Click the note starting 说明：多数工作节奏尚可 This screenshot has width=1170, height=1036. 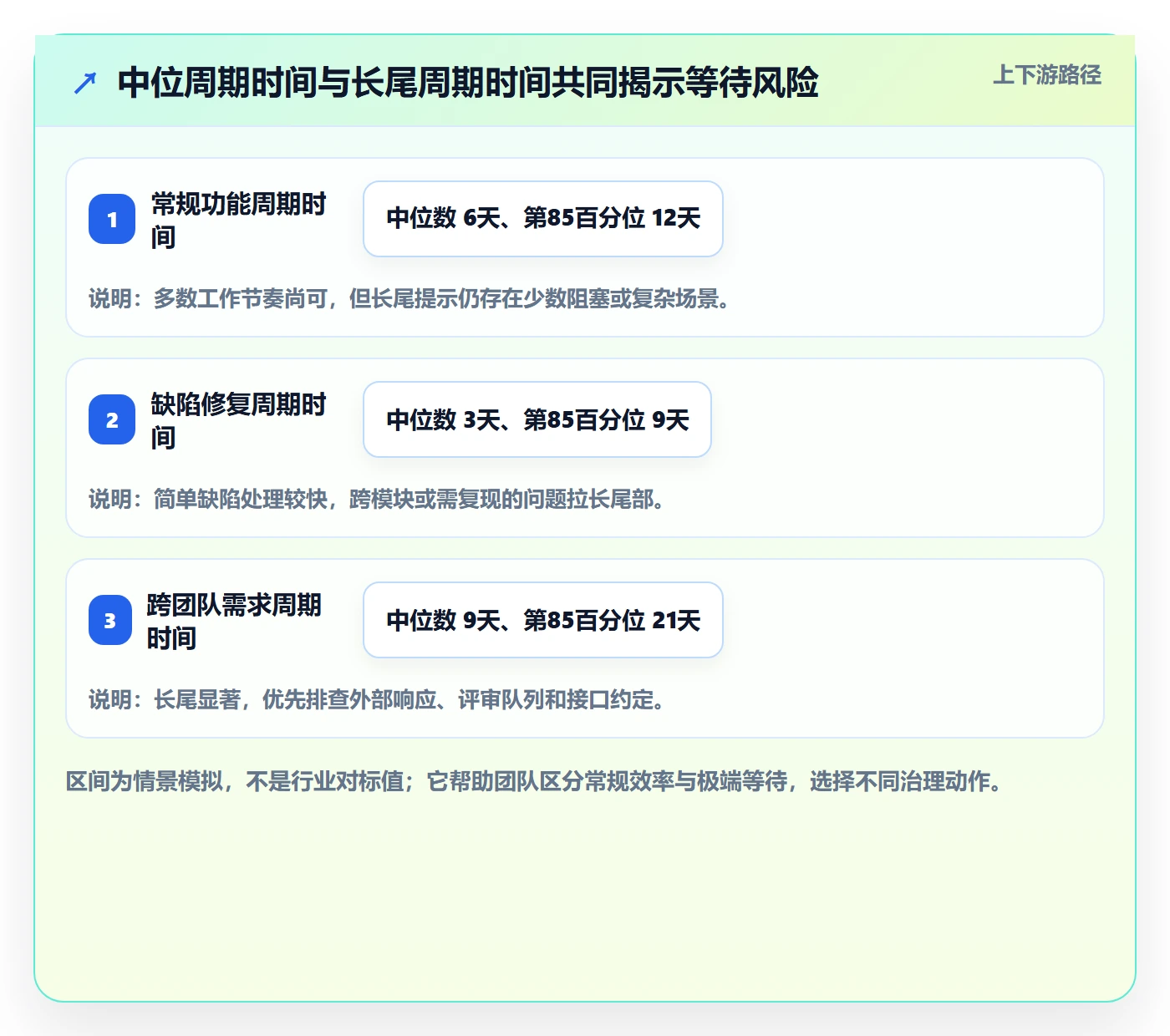(411, 299)
